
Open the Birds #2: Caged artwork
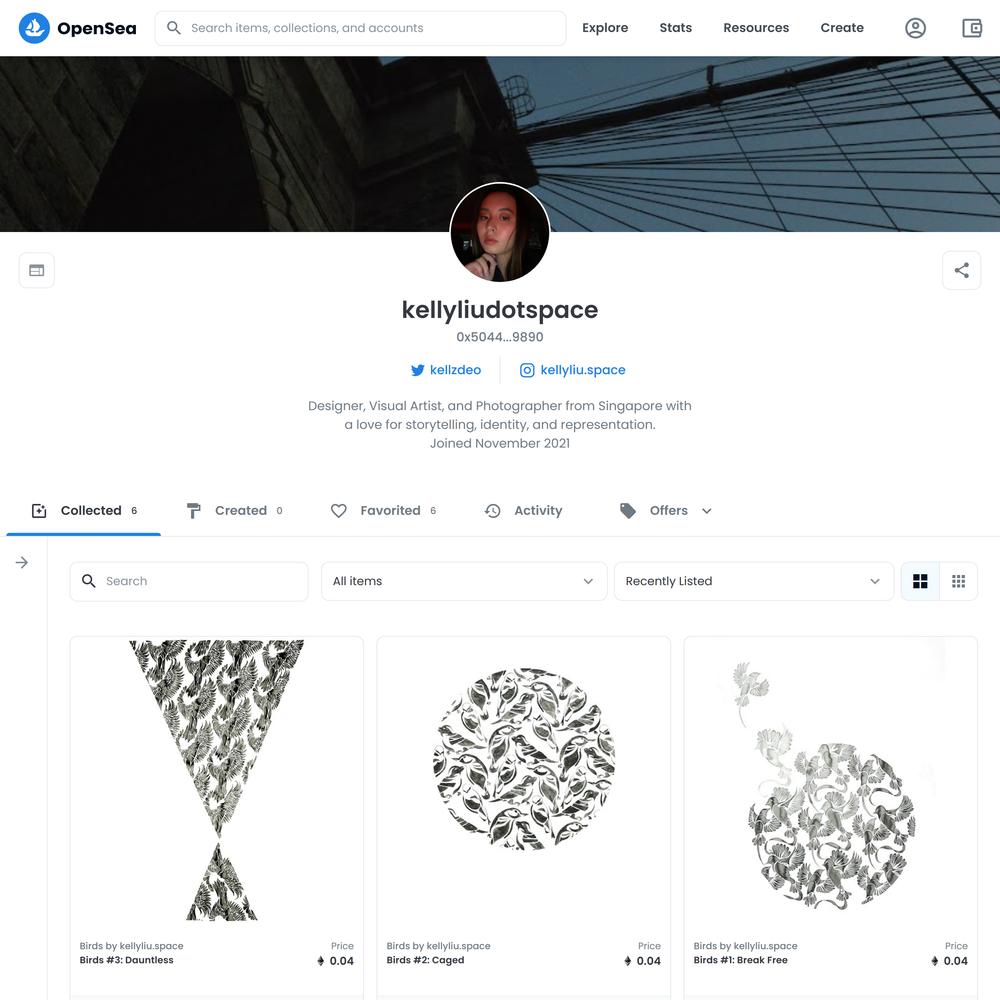524,780
